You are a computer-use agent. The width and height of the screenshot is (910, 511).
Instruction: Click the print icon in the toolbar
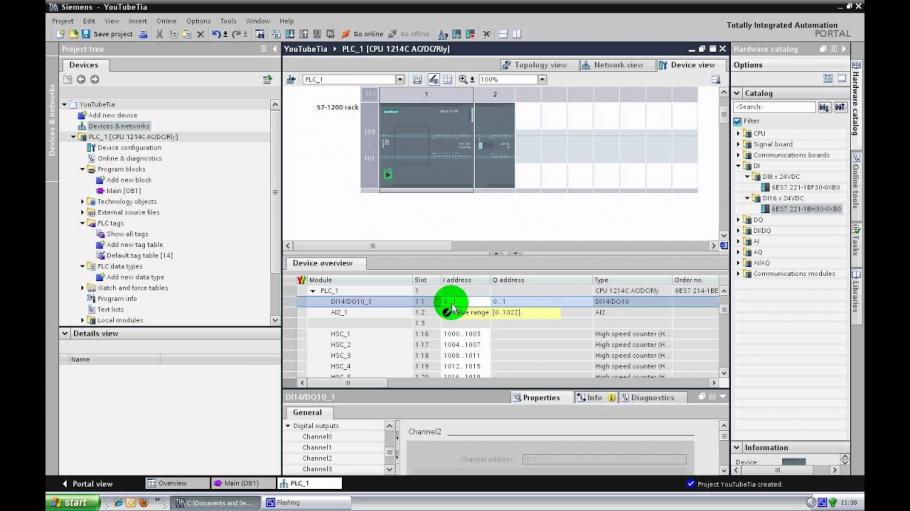143,34
